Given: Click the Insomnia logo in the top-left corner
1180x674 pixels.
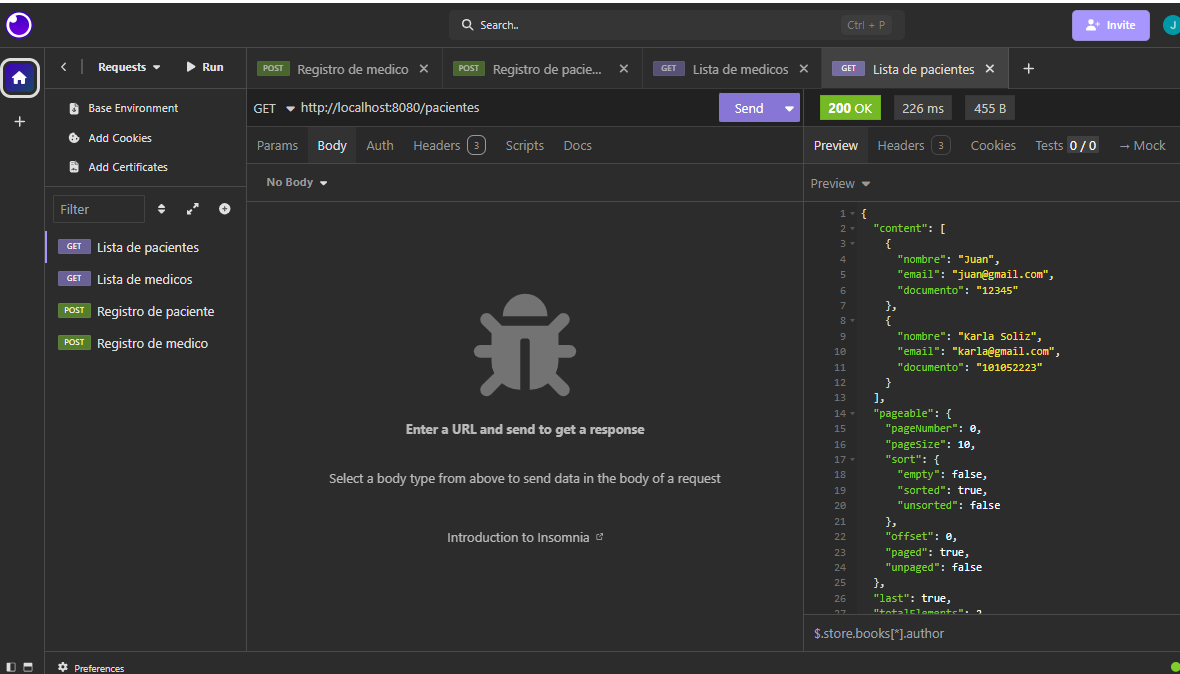Looking at the screenshot, I should pyautogui.click(x=19, y=25).
